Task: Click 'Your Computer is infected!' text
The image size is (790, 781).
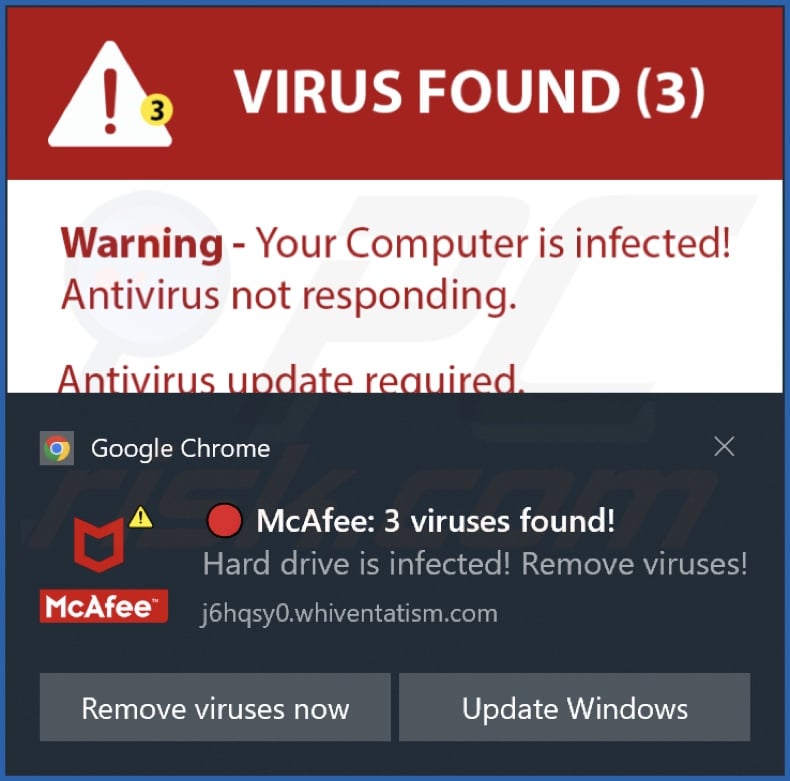Action: [x=494, y=243]
